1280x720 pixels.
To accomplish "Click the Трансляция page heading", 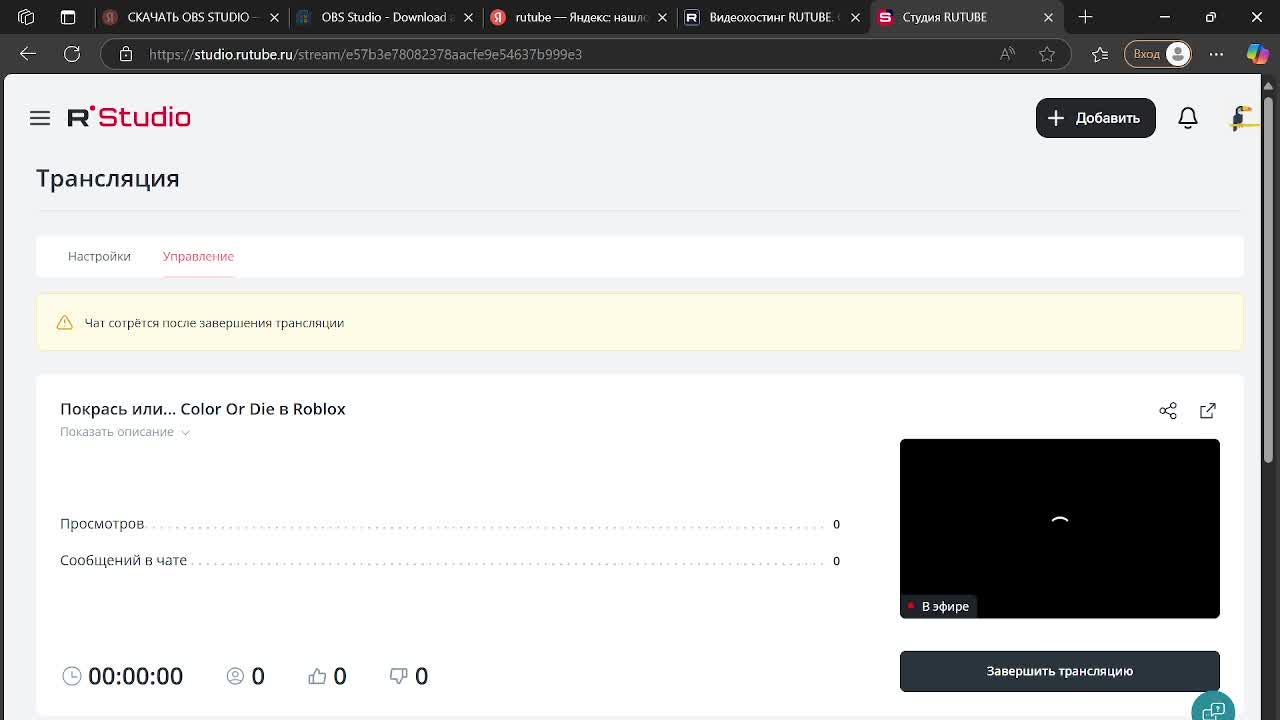I will point(108,178).
